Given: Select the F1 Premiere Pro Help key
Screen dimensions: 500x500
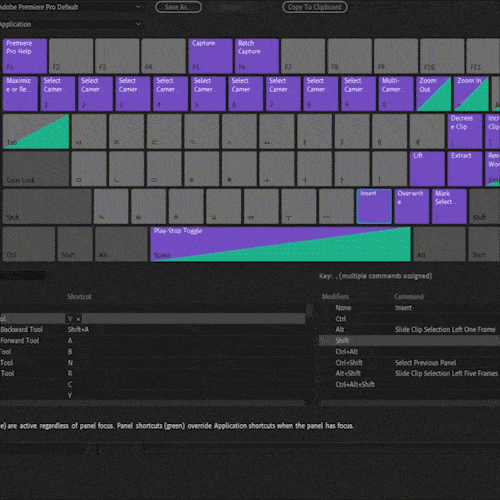Looking at the screenshot, I should (x=25, y=56).
